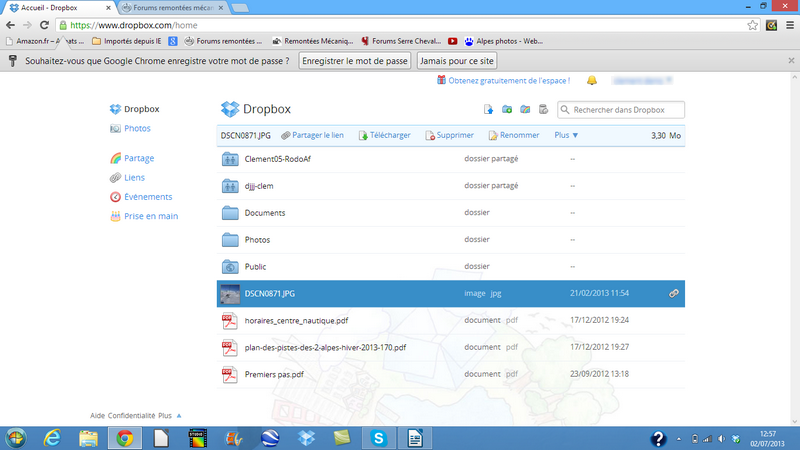Image resolution: width=800 pixels, height=450 pixels.
Task: Open the Confidentialité footer link
Action: coord(131,416)
